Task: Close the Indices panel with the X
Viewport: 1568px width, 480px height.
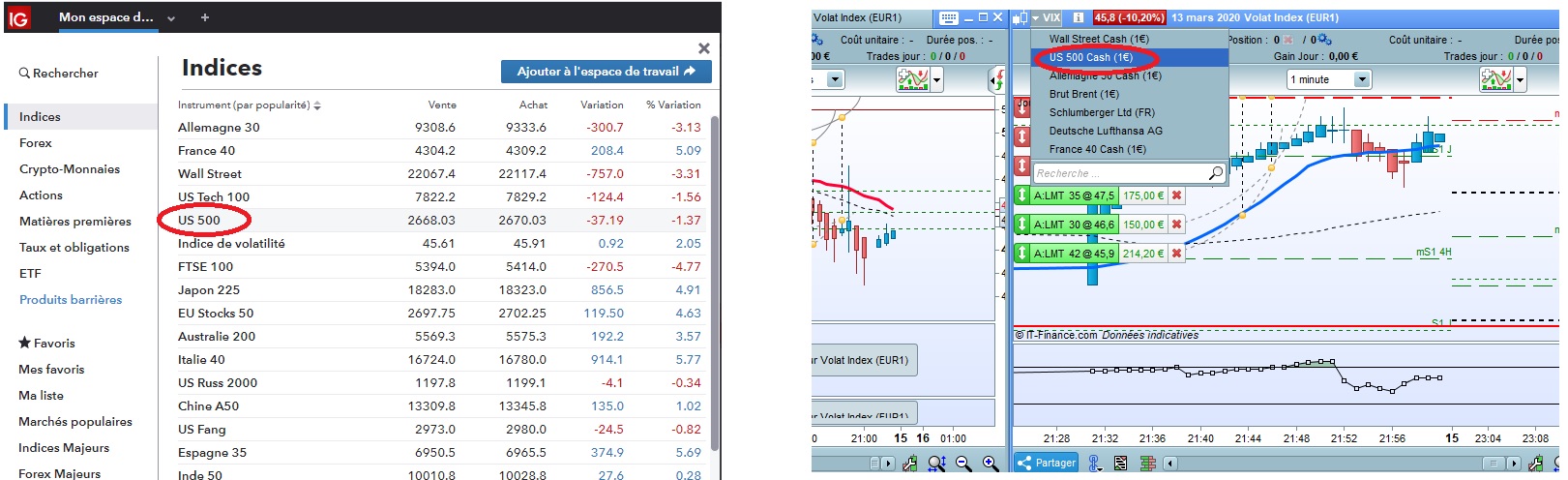Action: point(704,48)
